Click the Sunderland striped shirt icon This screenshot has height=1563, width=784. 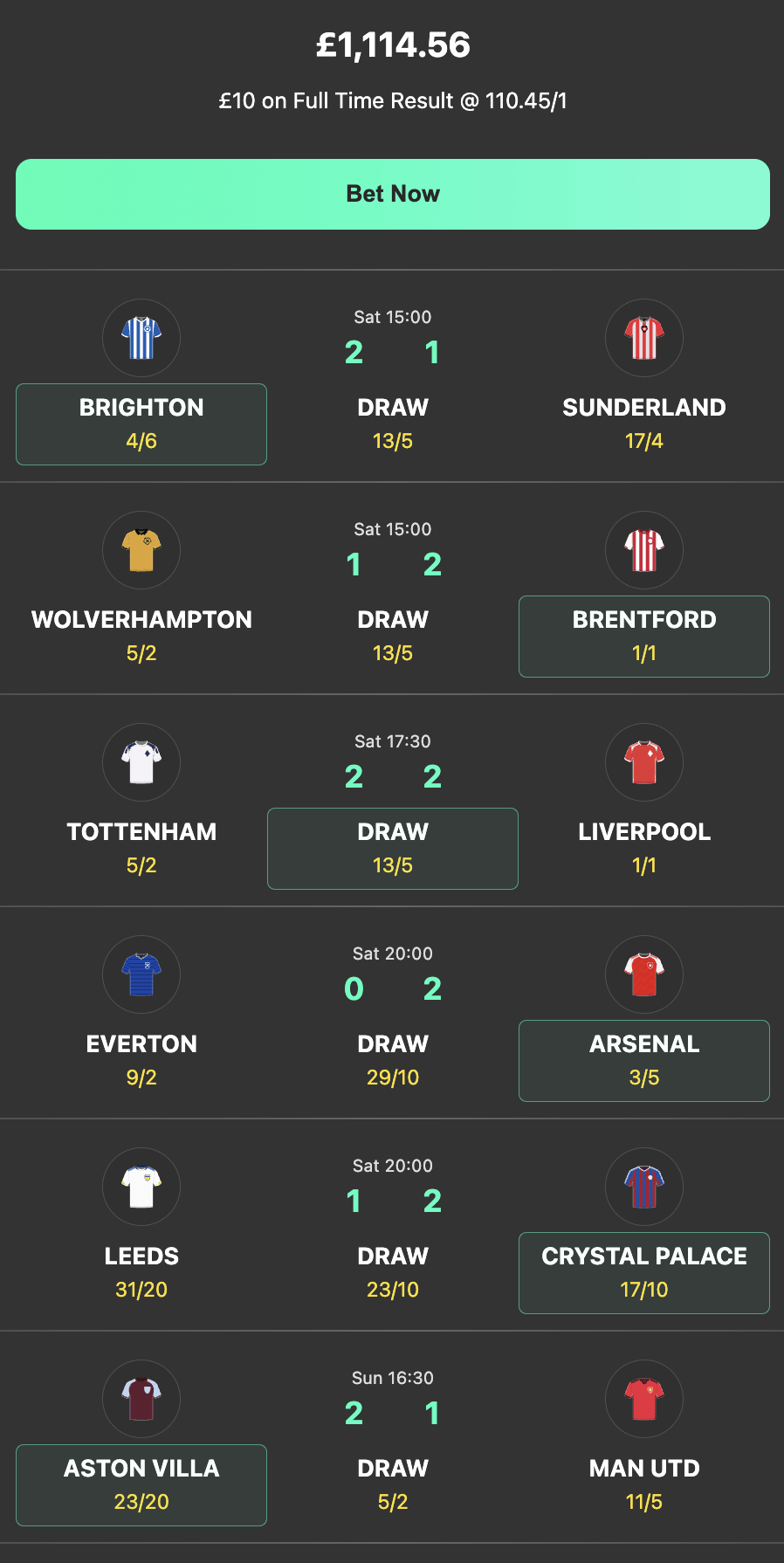tap(643, 338)
